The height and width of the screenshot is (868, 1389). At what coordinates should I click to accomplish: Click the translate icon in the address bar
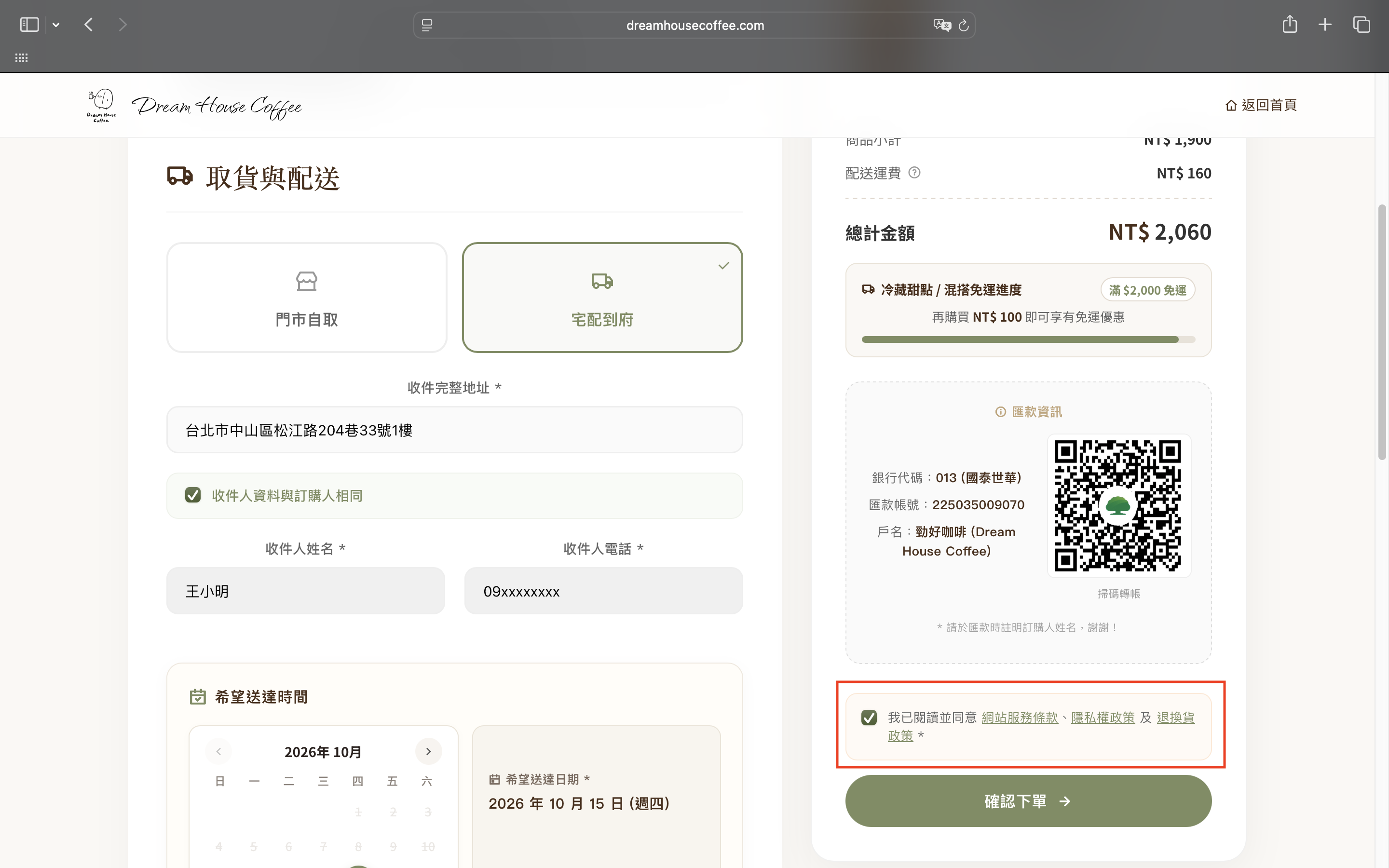941,25
